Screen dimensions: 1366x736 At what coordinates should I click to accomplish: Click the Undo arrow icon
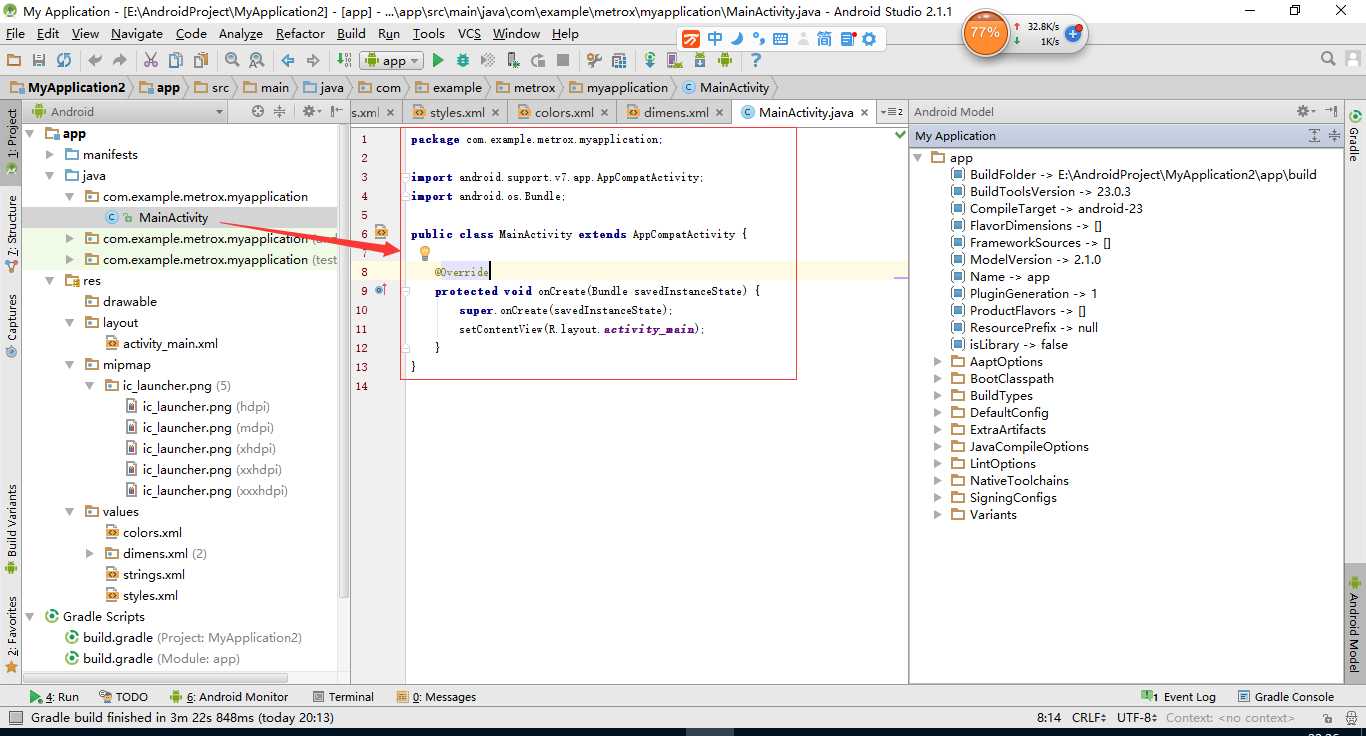click(x=95, y=61)
